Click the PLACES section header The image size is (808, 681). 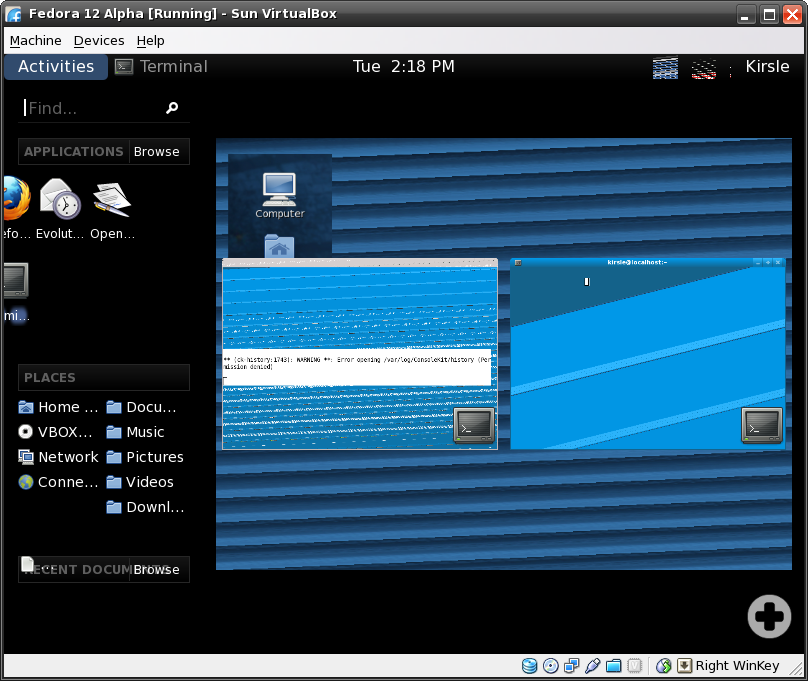click(x=104, y=378)
